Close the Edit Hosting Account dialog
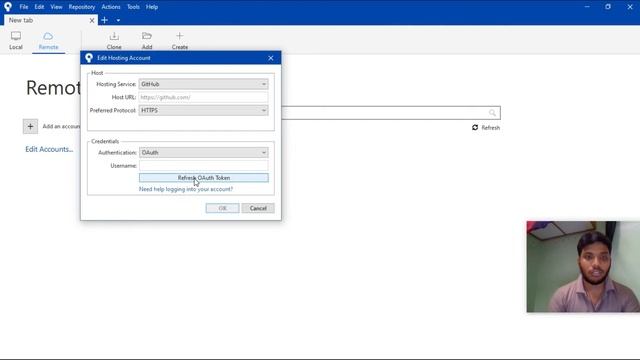This screenshot has width=640, height=360. [x=271, y=58]
